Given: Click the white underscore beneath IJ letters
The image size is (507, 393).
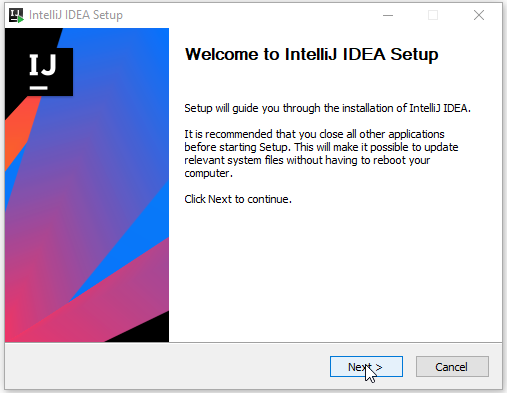Looking at the screenshot, I should [x=39, y=88].
